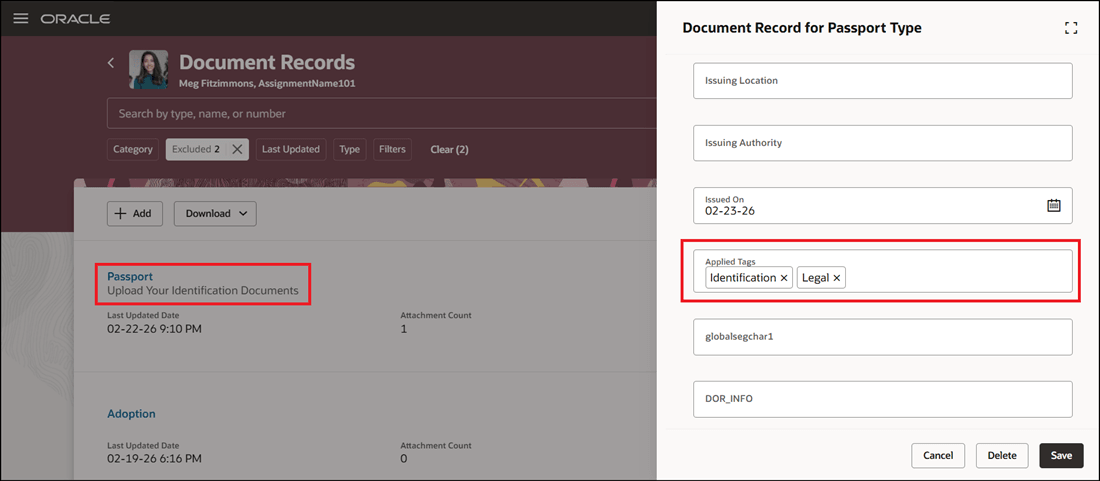The image size is (1100, 481).
Task: Click Document Record for Passport Type heading
Action: (802, 28)
